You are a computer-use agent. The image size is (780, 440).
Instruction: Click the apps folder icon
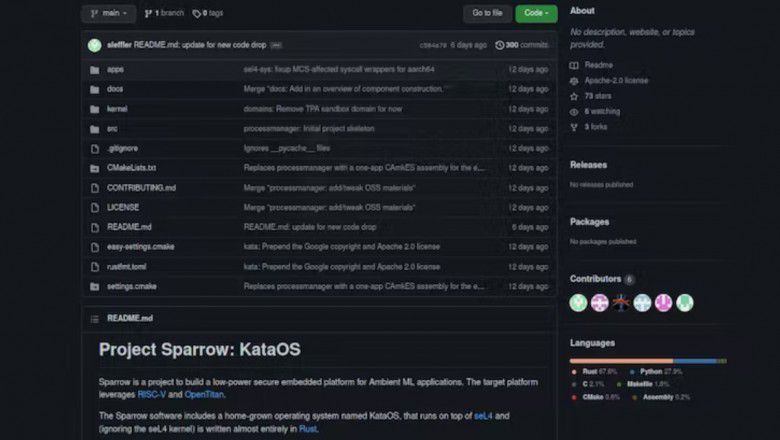tap(95, 70)
